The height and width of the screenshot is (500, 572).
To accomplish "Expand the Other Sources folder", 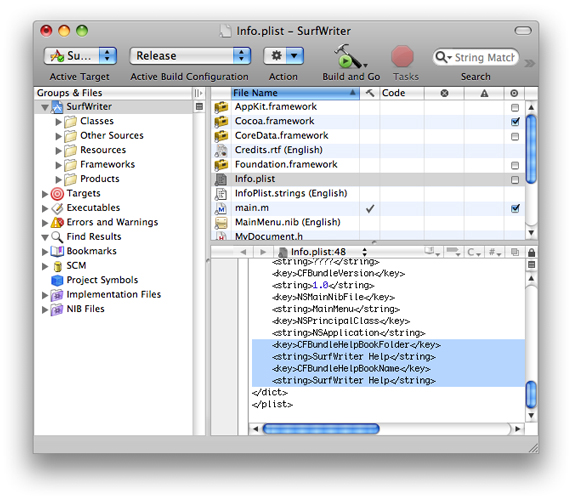I will pos(58,136).
